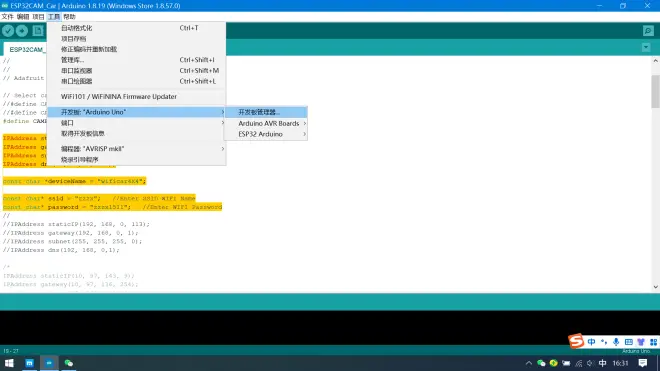This screenshot has width=660, height=371.
Task: Expand the ESP32 Arduino submenu
Action: (266, 134)
